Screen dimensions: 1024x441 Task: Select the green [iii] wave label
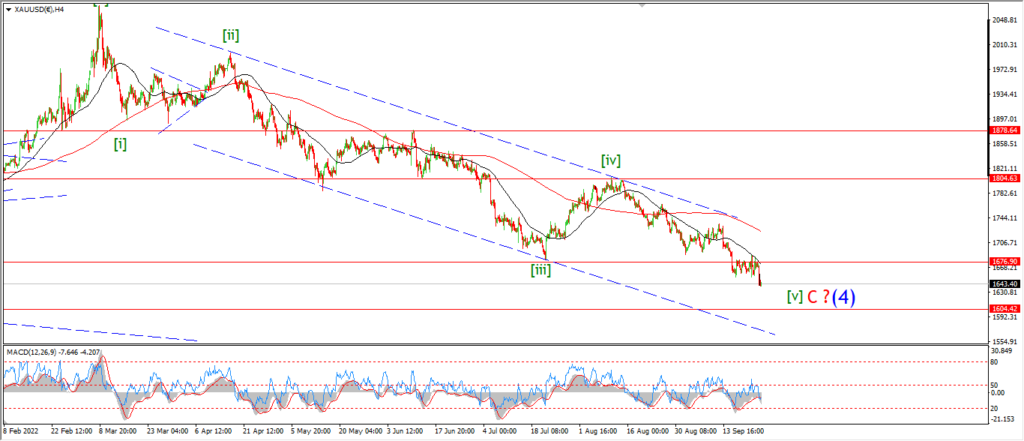click(x=540, y=270)
